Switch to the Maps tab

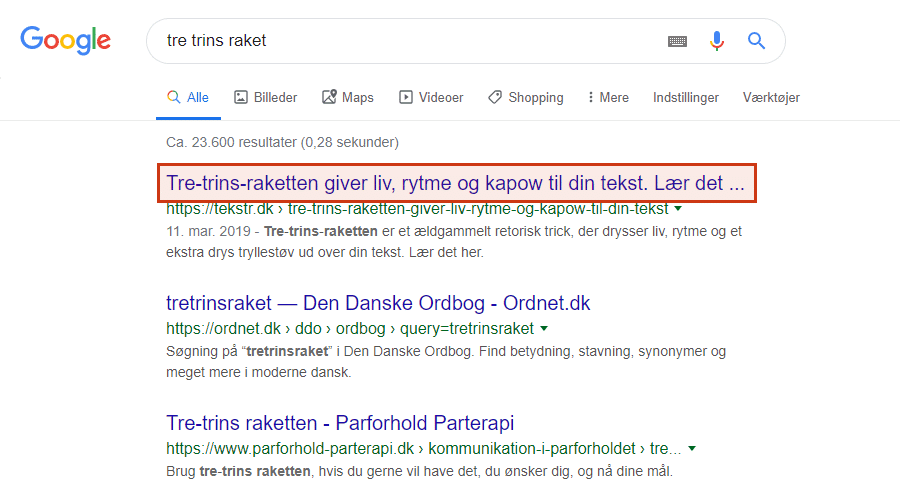[x=348, y=98]
